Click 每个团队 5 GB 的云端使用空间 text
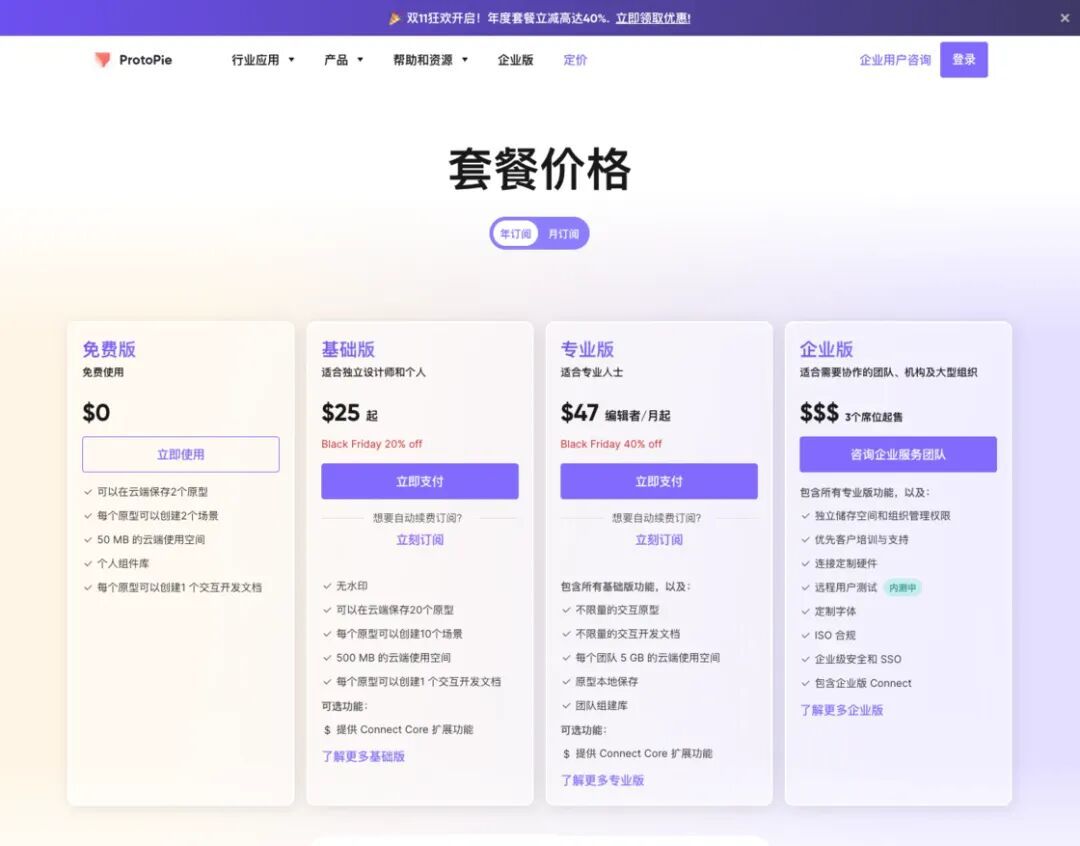Screen dimensions: 1080x846 647,657
